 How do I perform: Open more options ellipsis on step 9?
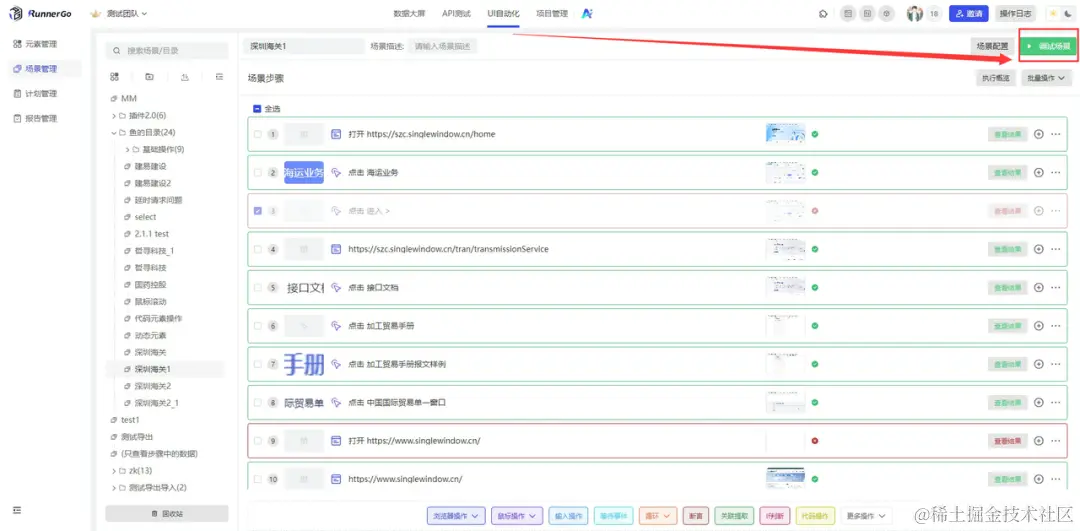click(x=1056, y=441)
